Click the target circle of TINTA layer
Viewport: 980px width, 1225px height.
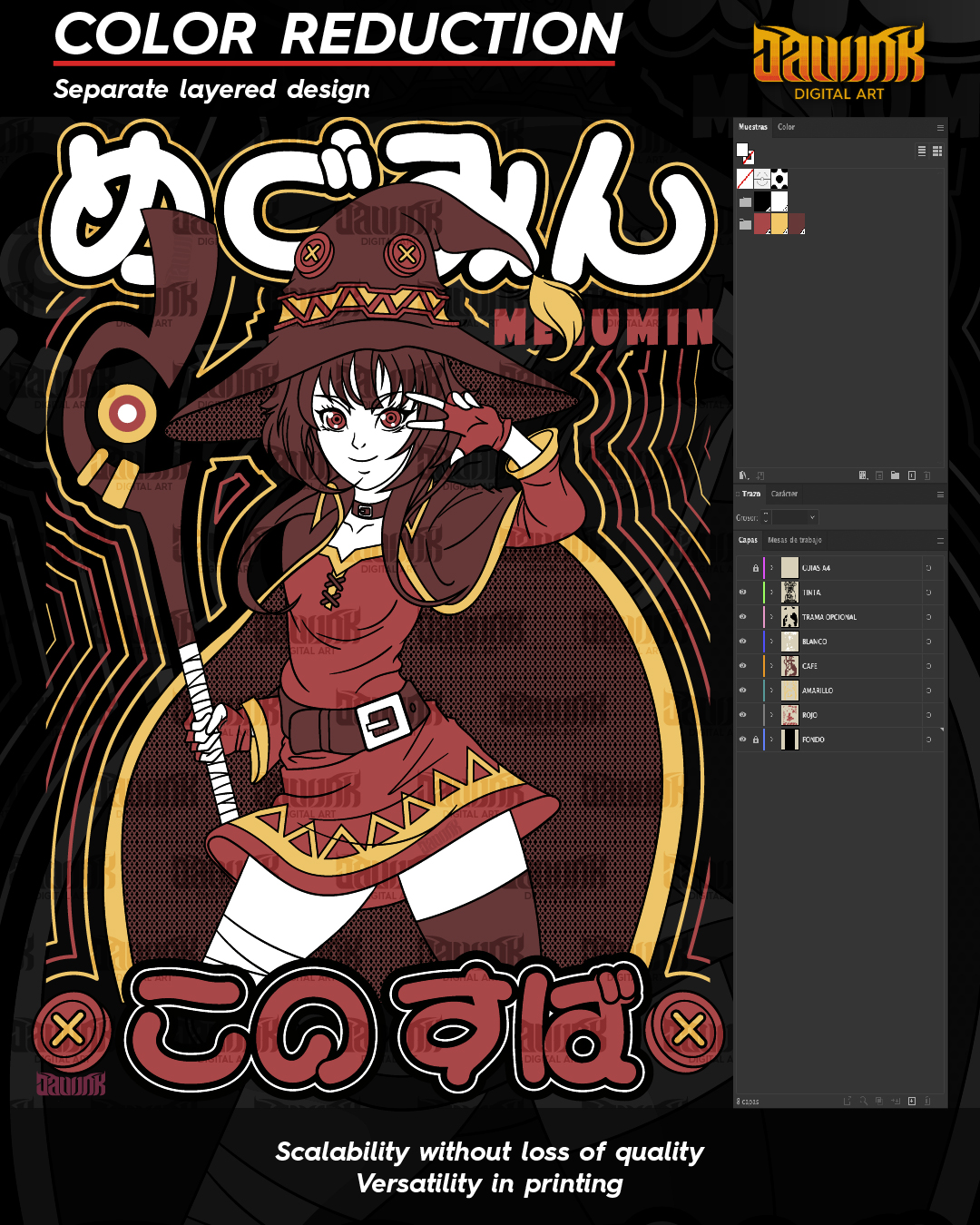pyautogui.click(x=928, y=593)
